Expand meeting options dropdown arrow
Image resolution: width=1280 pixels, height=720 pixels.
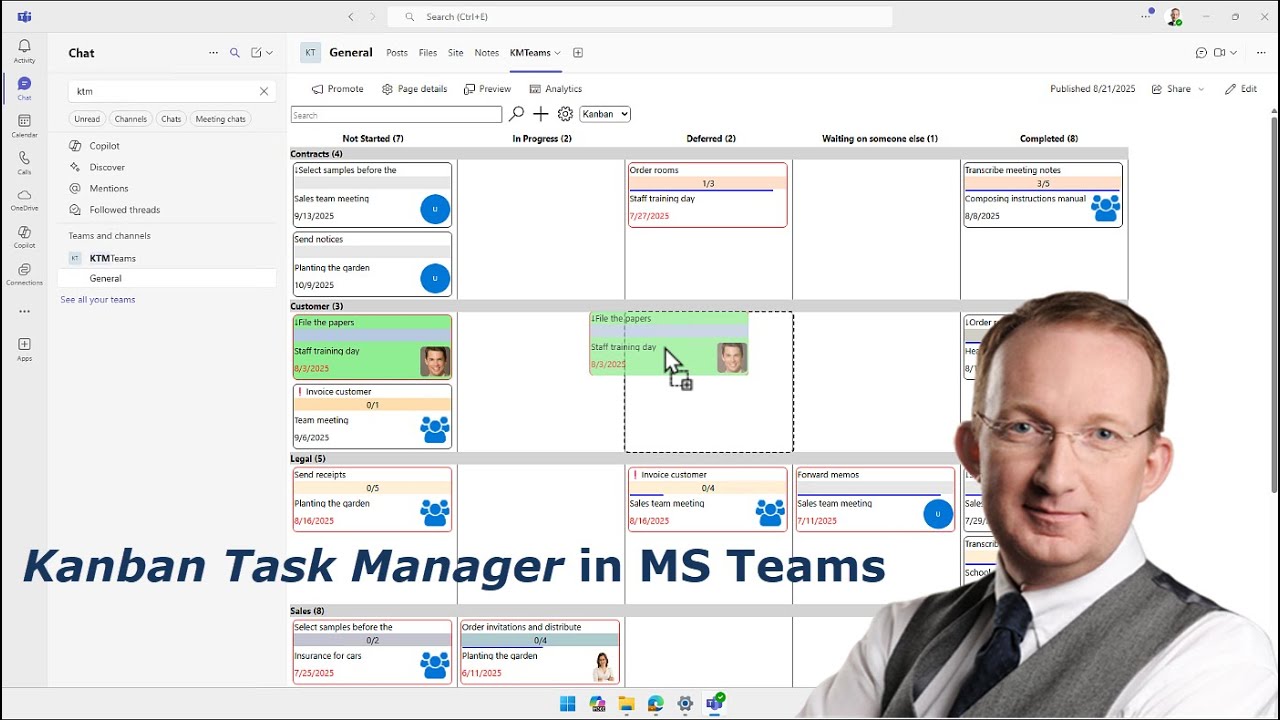pos(1233,53)
